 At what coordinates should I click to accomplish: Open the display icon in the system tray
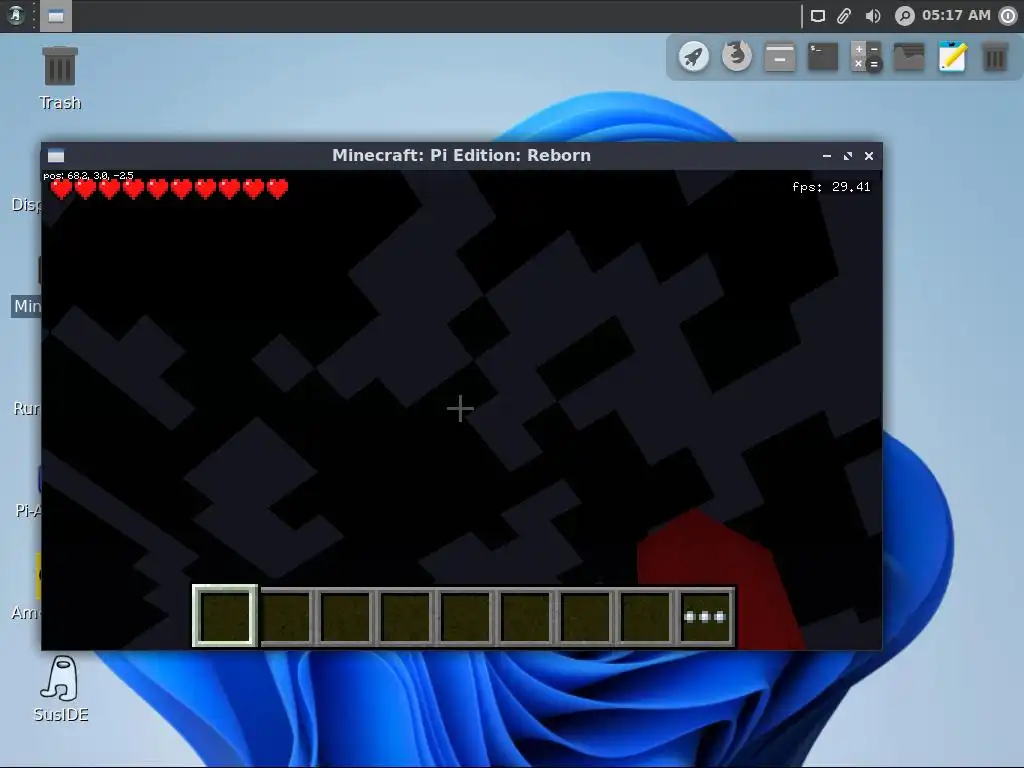[x=818, y=16]
